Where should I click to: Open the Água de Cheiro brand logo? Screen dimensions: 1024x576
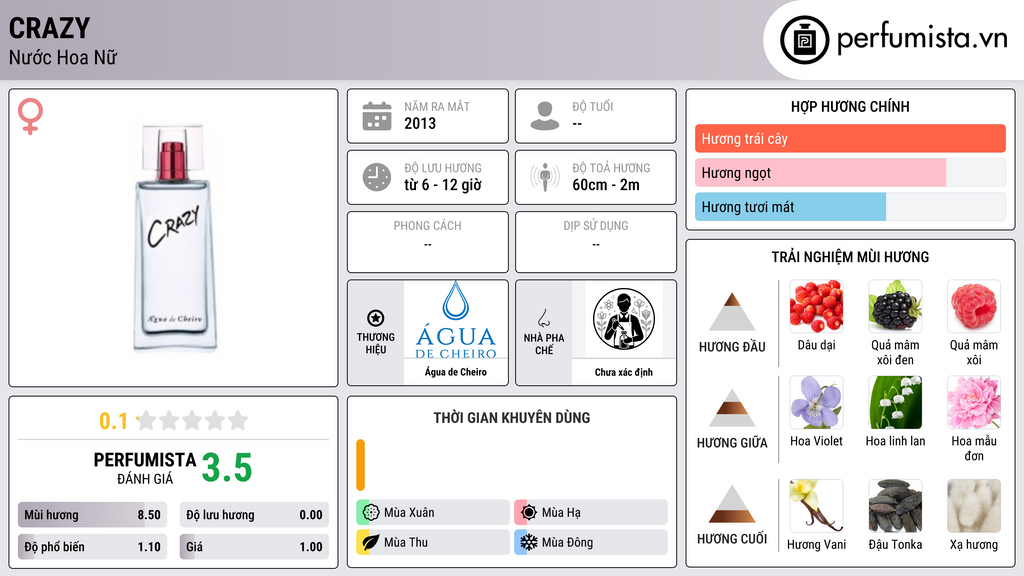point(456,320)
